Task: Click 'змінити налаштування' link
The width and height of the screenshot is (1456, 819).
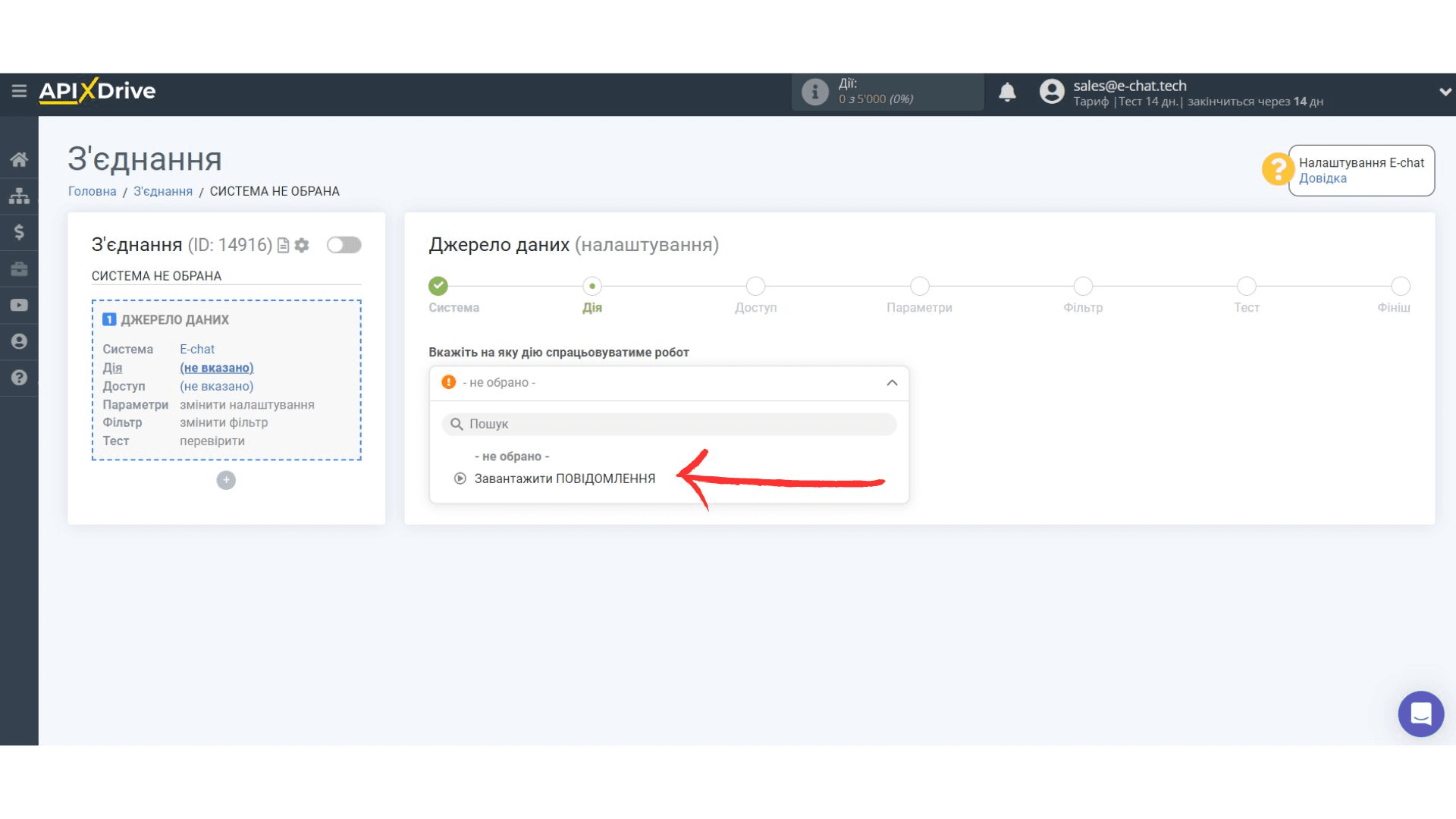Action: 247,405
